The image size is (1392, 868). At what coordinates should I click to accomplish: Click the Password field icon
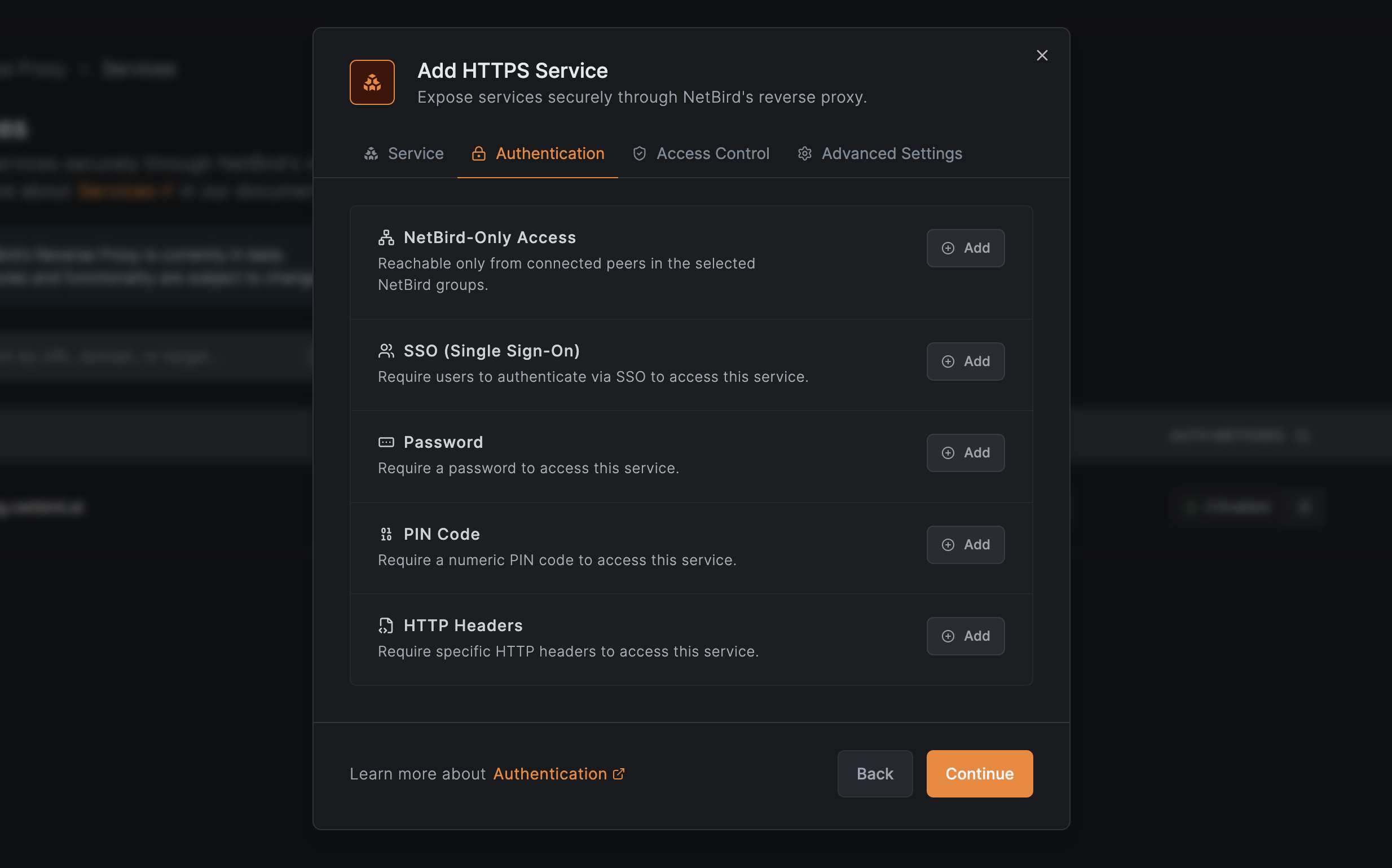386,442
